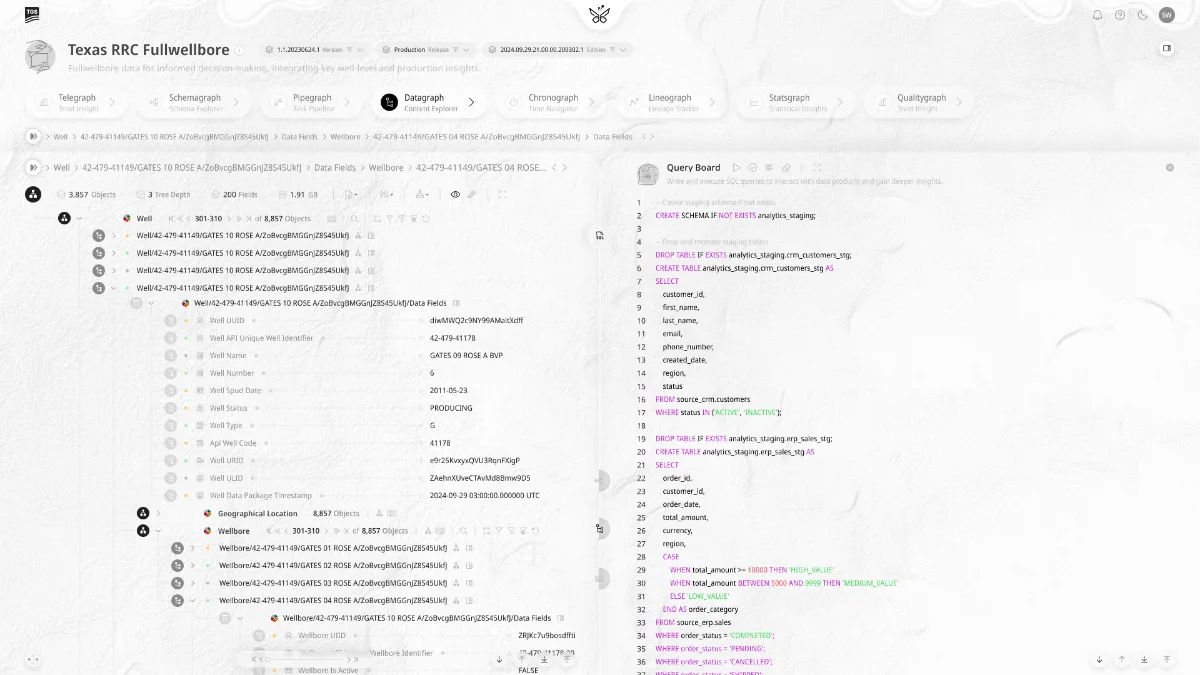Image resolution: width=1200 pixels, height=675 pixels.
Task: Open the hierarchy dropdown in Datagraph toolbar
Action: point(422,194)
